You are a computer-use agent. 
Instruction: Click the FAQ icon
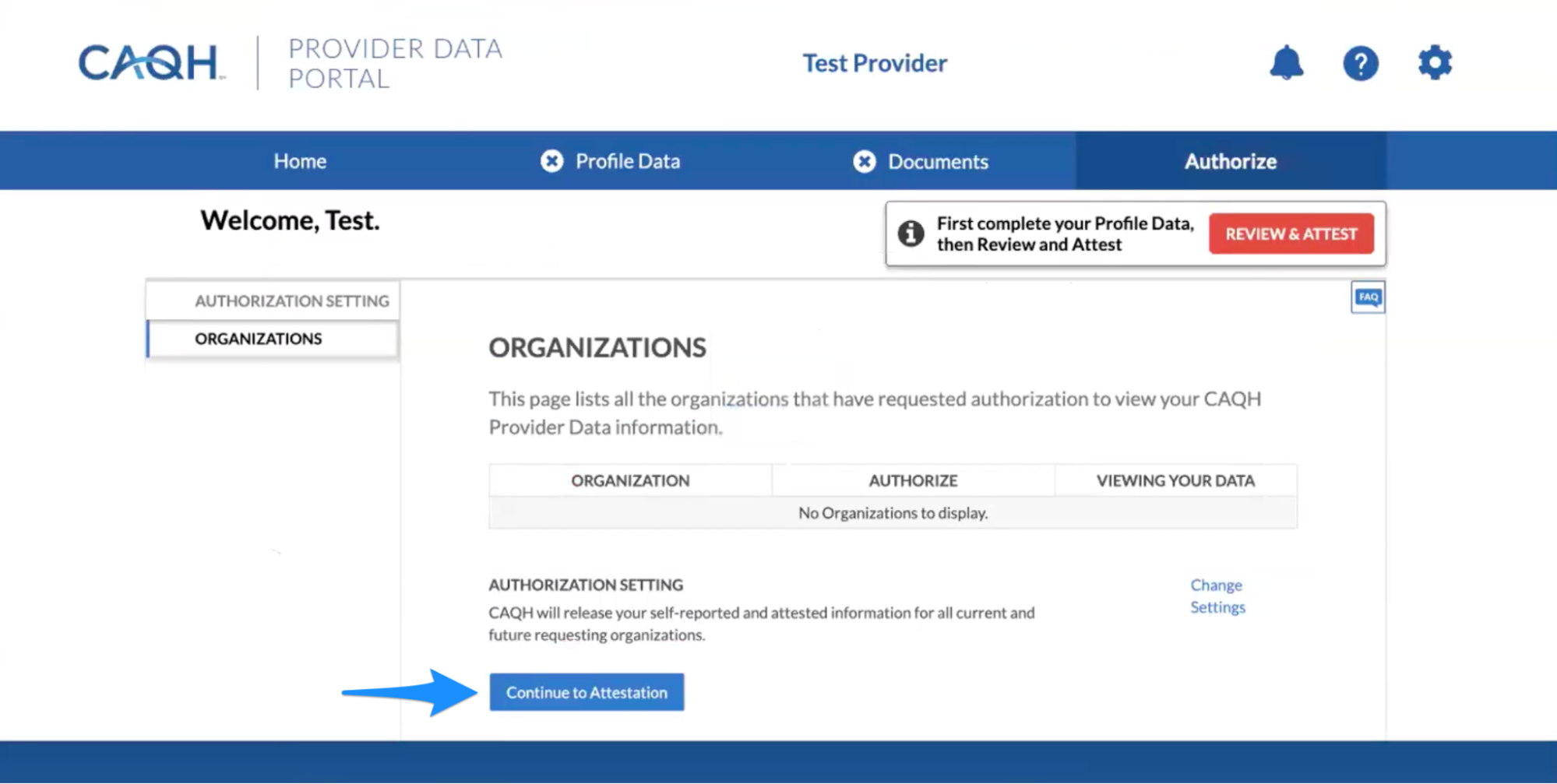tap(1368, 297)
